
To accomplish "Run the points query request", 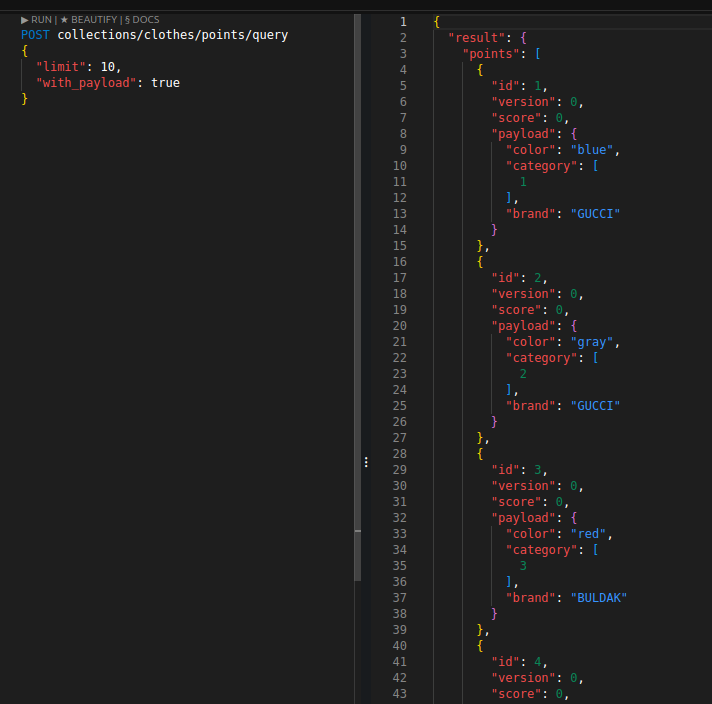I will 37,20.
